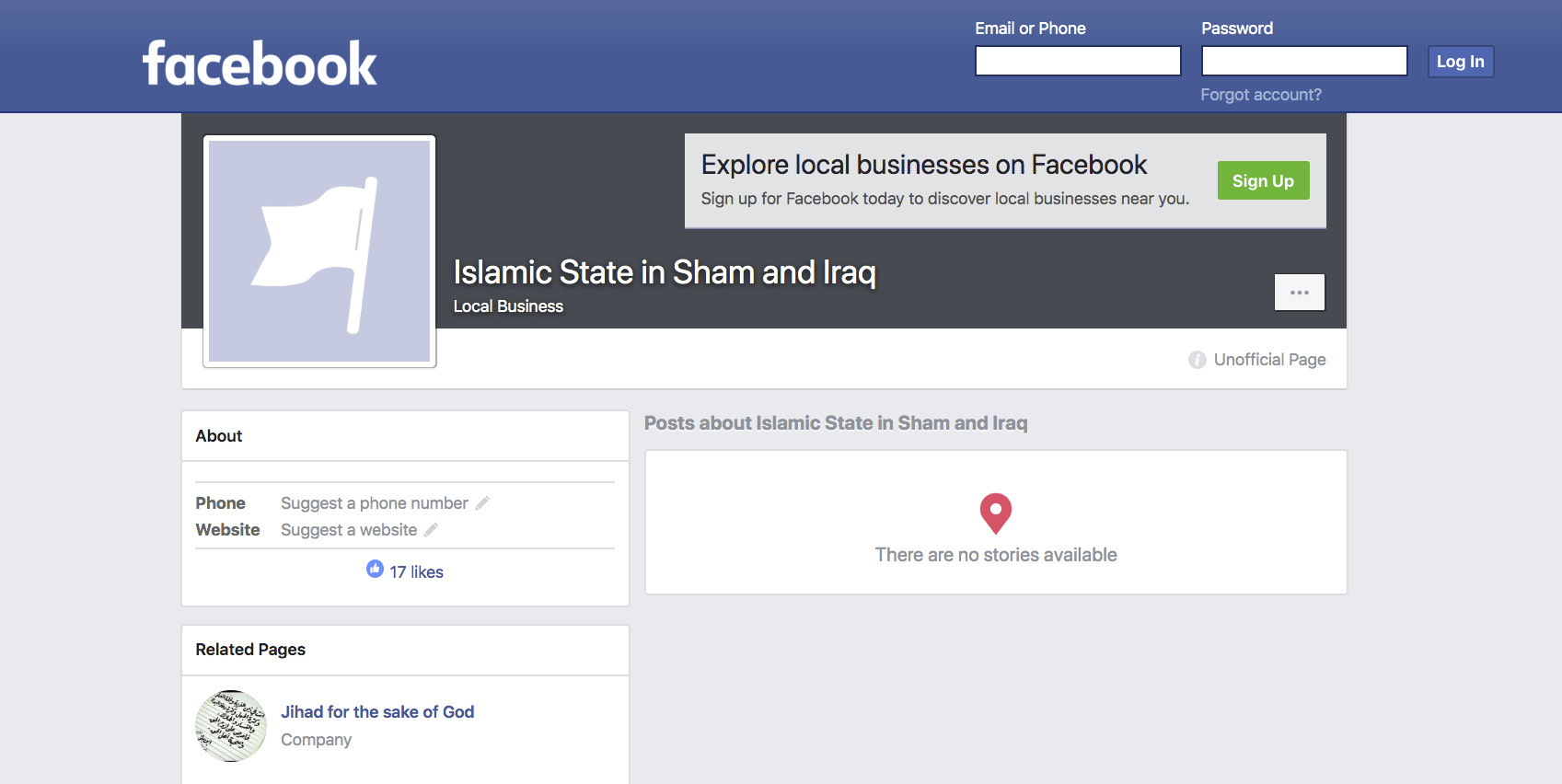Click the pencil icon beside phone number
1562x784 pixels.
coord(482,503)
